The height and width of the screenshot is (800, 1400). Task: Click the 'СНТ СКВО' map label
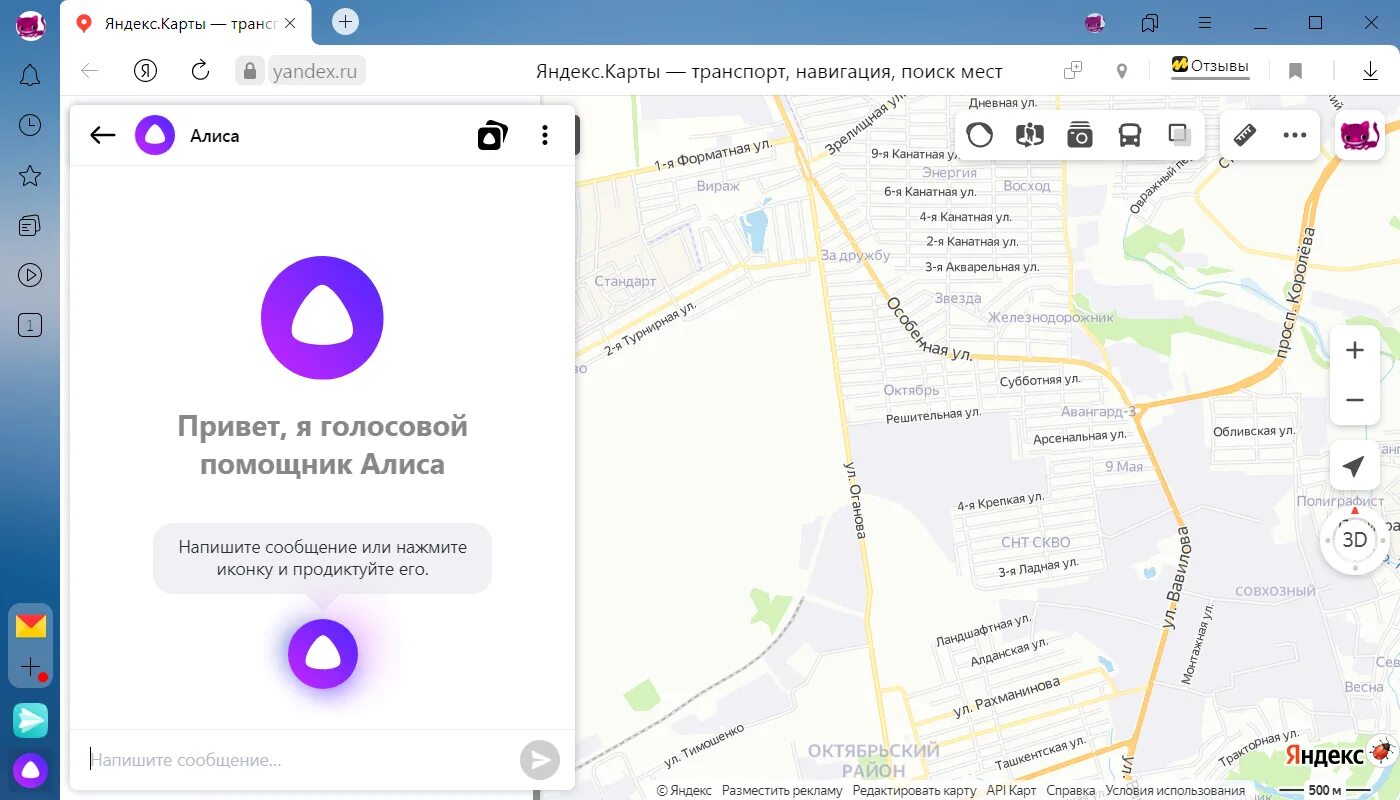[1036, 542]
